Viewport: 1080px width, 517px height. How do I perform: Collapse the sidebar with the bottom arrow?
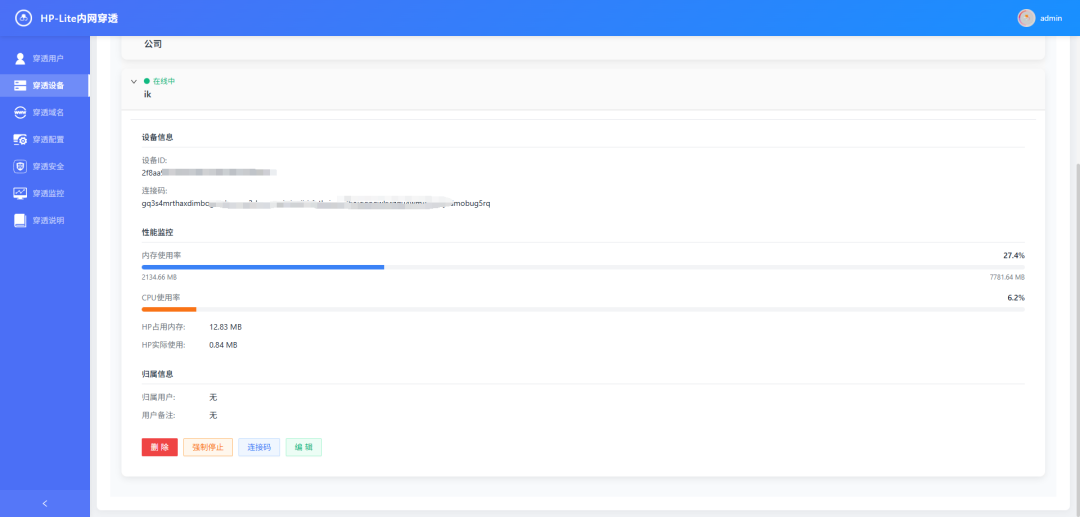44,503
